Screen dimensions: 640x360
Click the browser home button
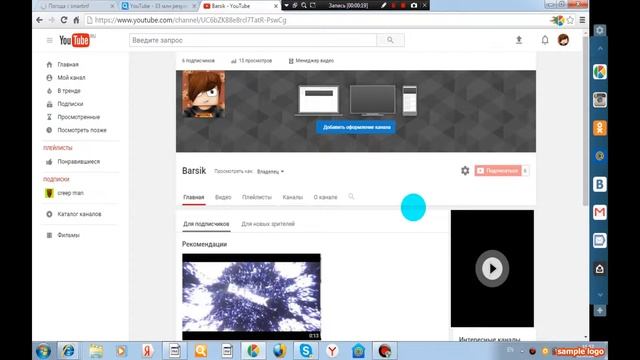pos(76,20)
